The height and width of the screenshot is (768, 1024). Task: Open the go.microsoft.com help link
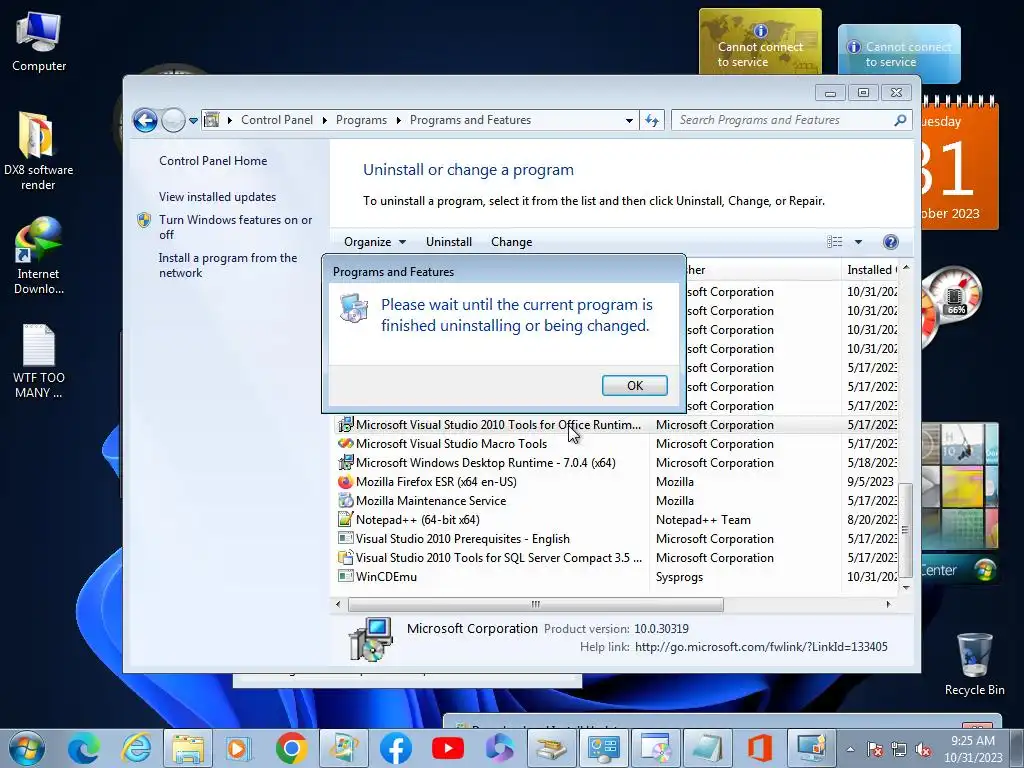[x=761, y=647]
